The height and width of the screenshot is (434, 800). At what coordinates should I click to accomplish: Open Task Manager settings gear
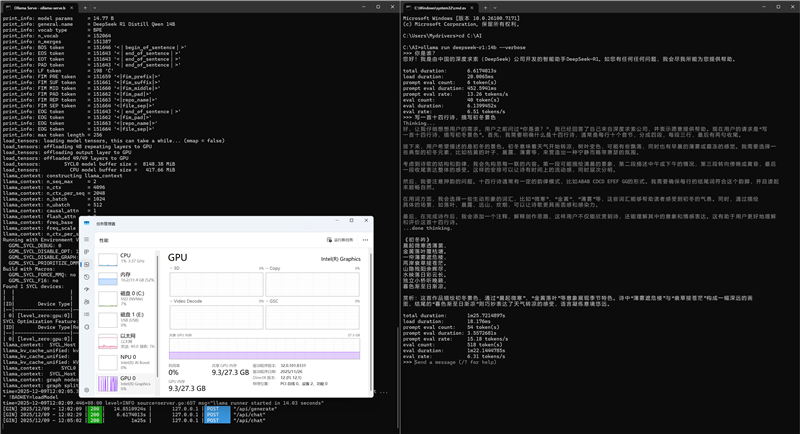87,389
